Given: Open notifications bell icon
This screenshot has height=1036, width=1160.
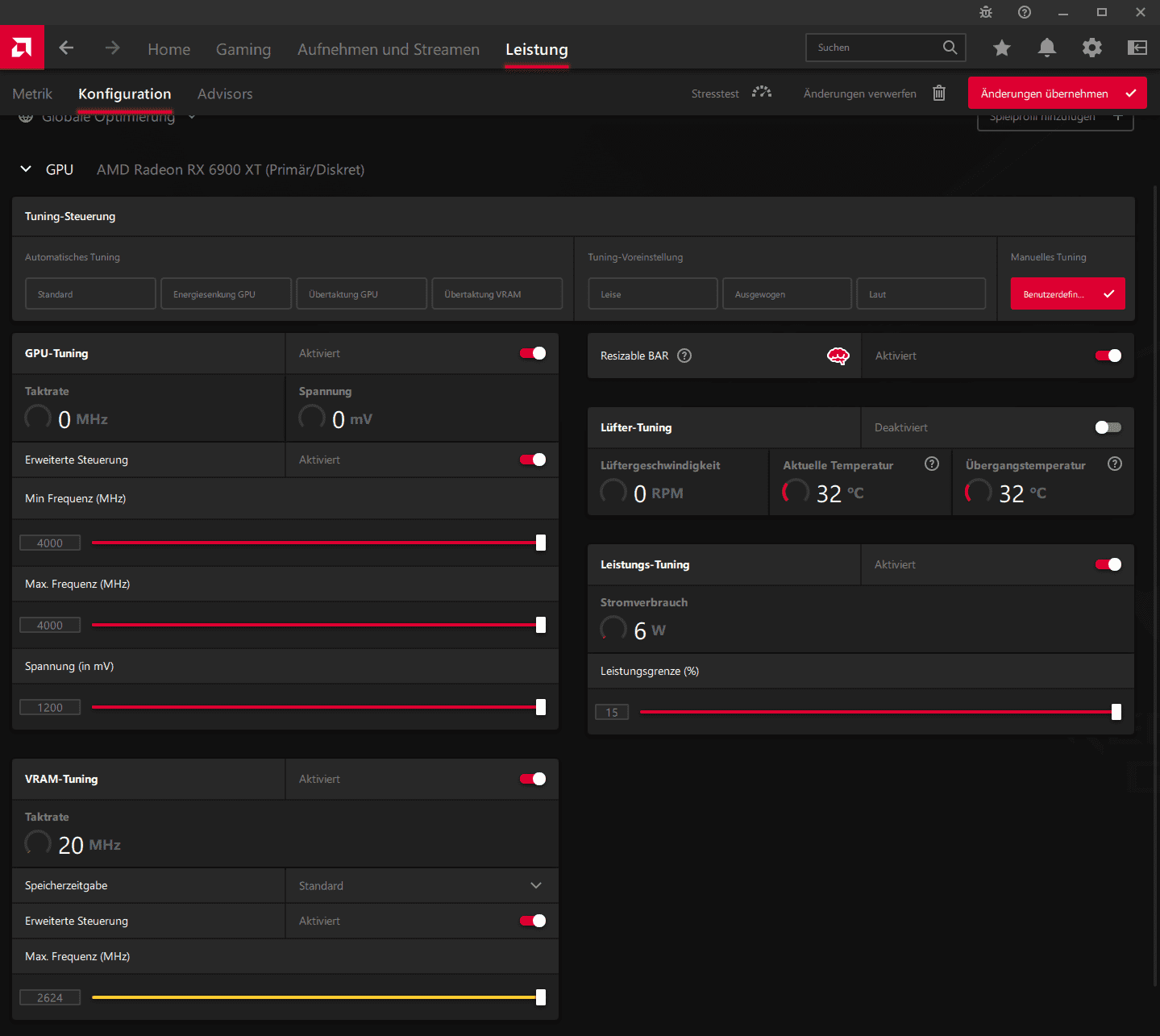Looking at the screenshot, I should tap(1047, 48).
